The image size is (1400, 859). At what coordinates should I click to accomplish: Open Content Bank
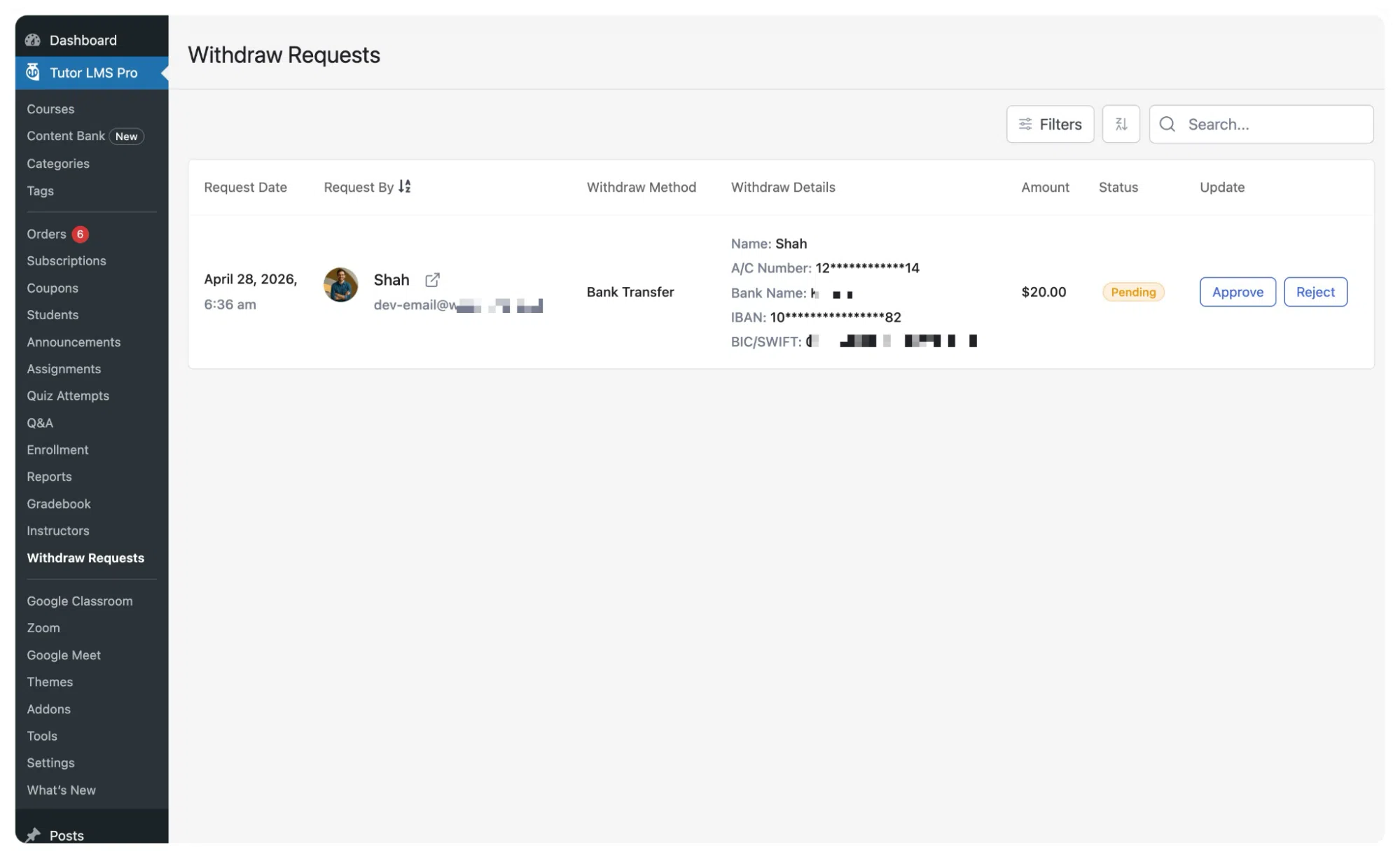(66, 136)
